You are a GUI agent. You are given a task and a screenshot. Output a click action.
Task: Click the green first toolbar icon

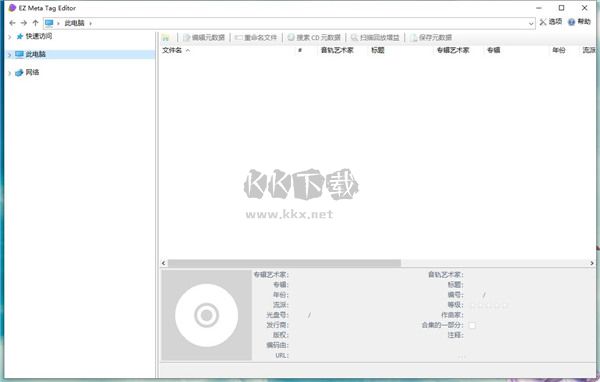[x=166, y=38]
